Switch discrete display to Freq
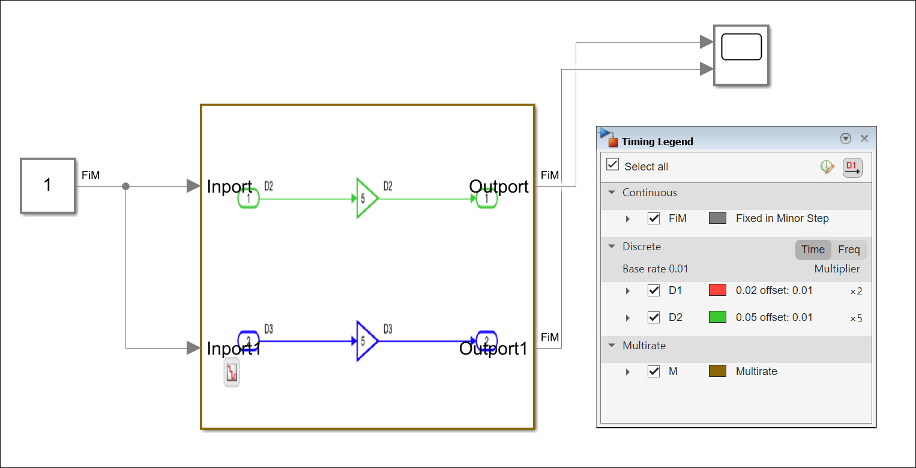916x468 pixels. 849,249
